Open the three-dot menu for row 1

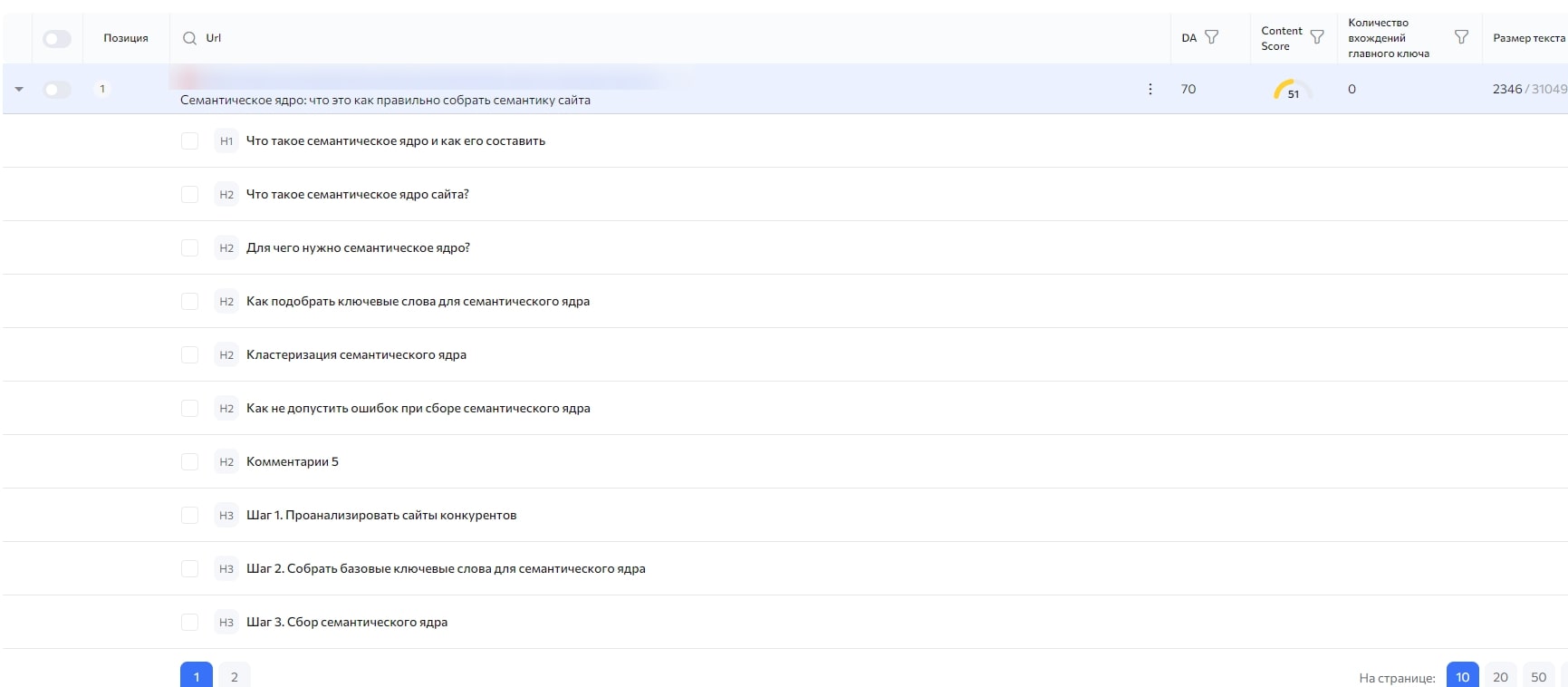(1150, 89)
